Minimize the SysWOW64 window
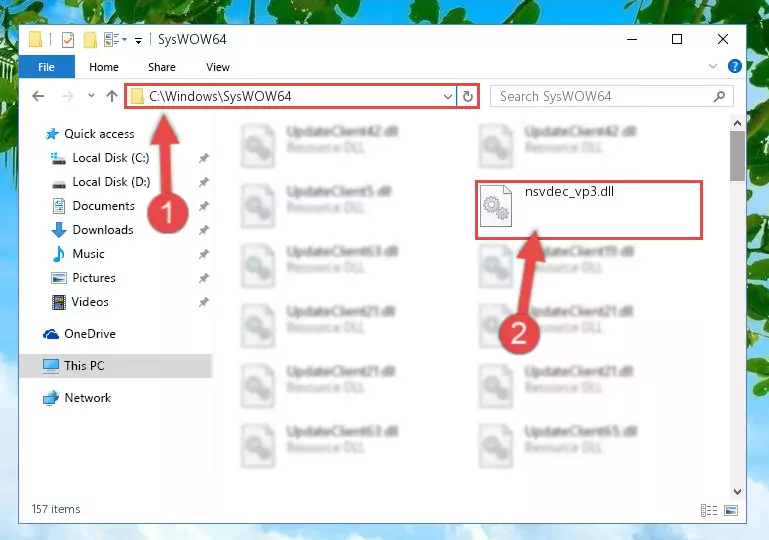 [632, 39]
